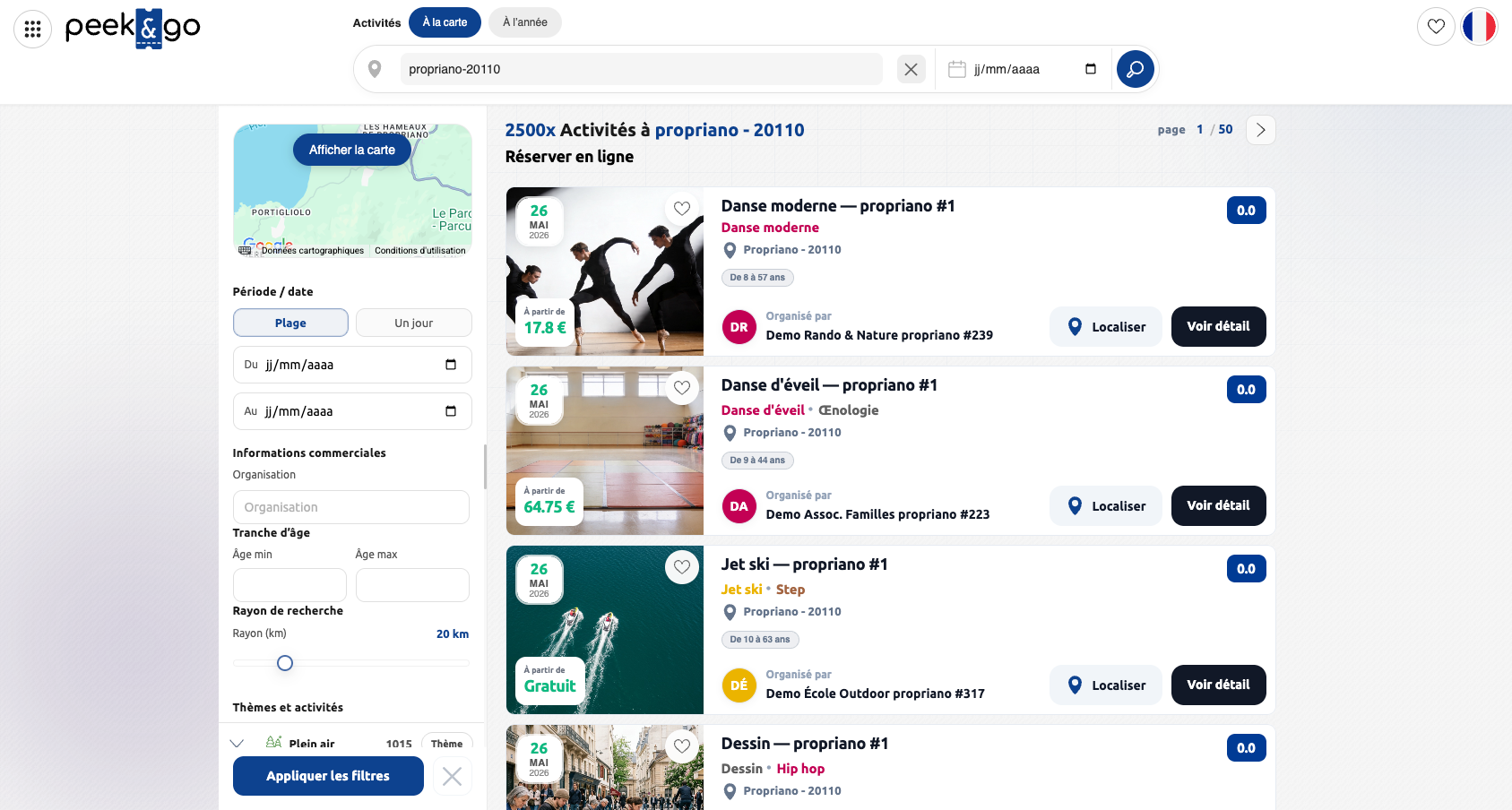Open the Du date picker icon
Viewport: 1512px width, 810px height.
pos(451,365)
